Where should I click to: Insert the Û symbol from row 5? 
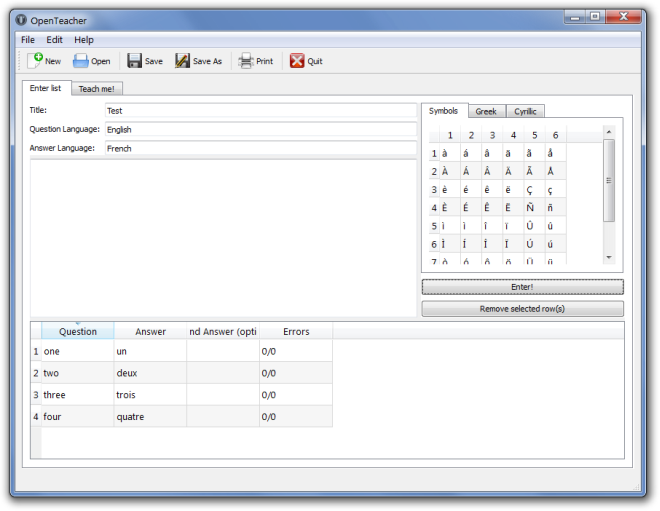coord(534,226)
